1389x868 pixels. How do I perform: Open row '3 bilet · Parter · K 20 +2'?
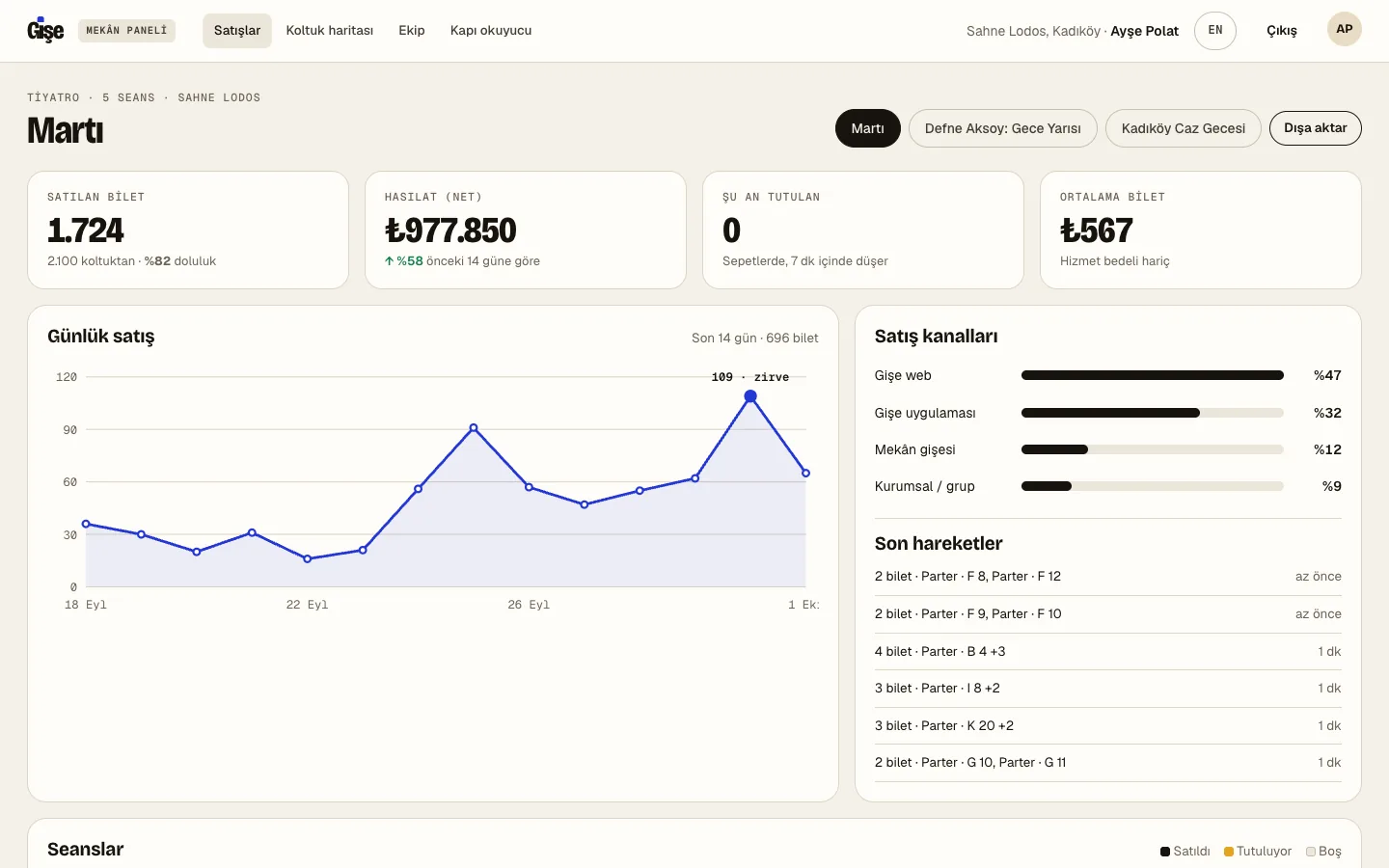tap(1108, 726)
